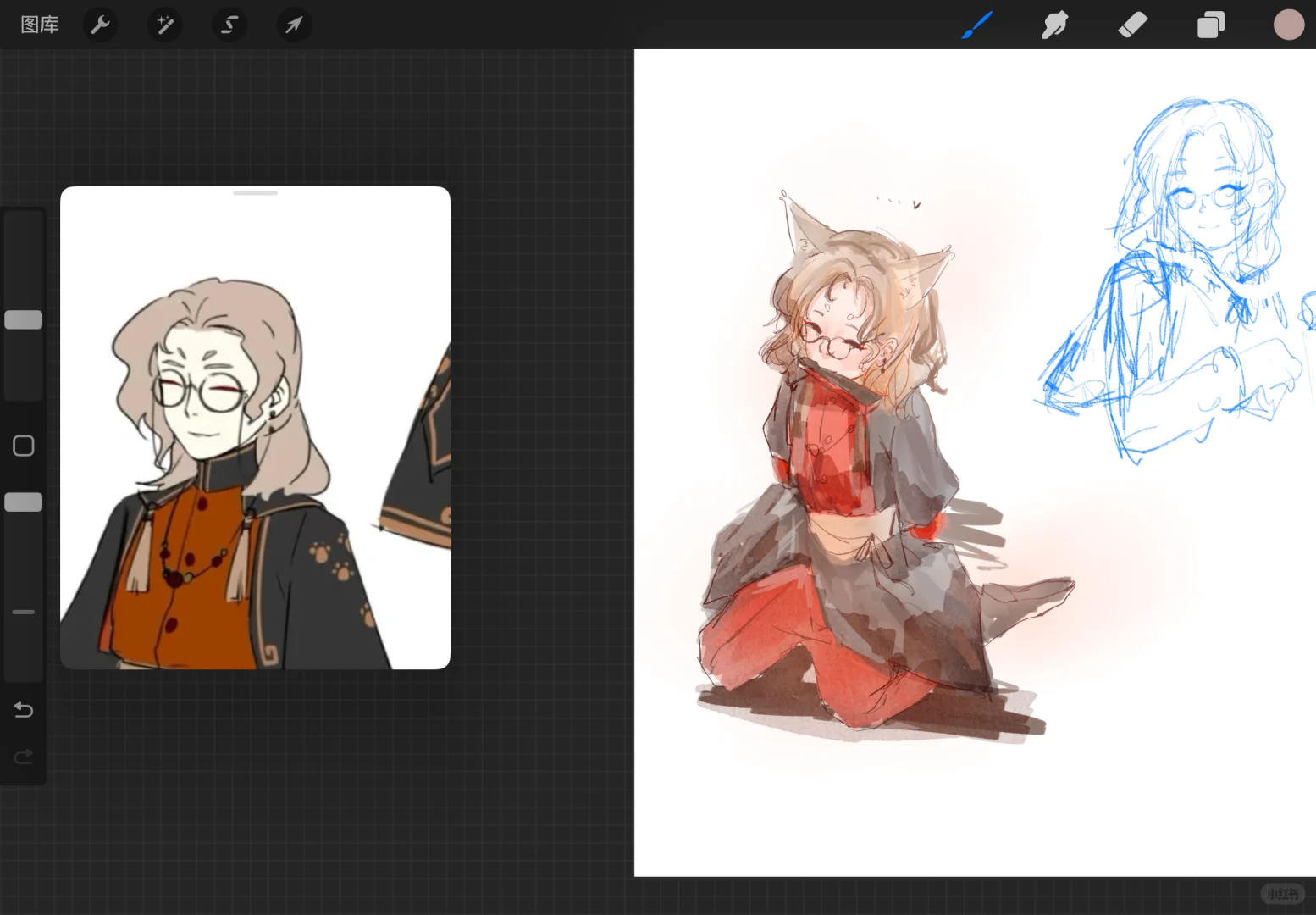
Task: Open the Actions wrench menu
Action: tap(100, 25)
